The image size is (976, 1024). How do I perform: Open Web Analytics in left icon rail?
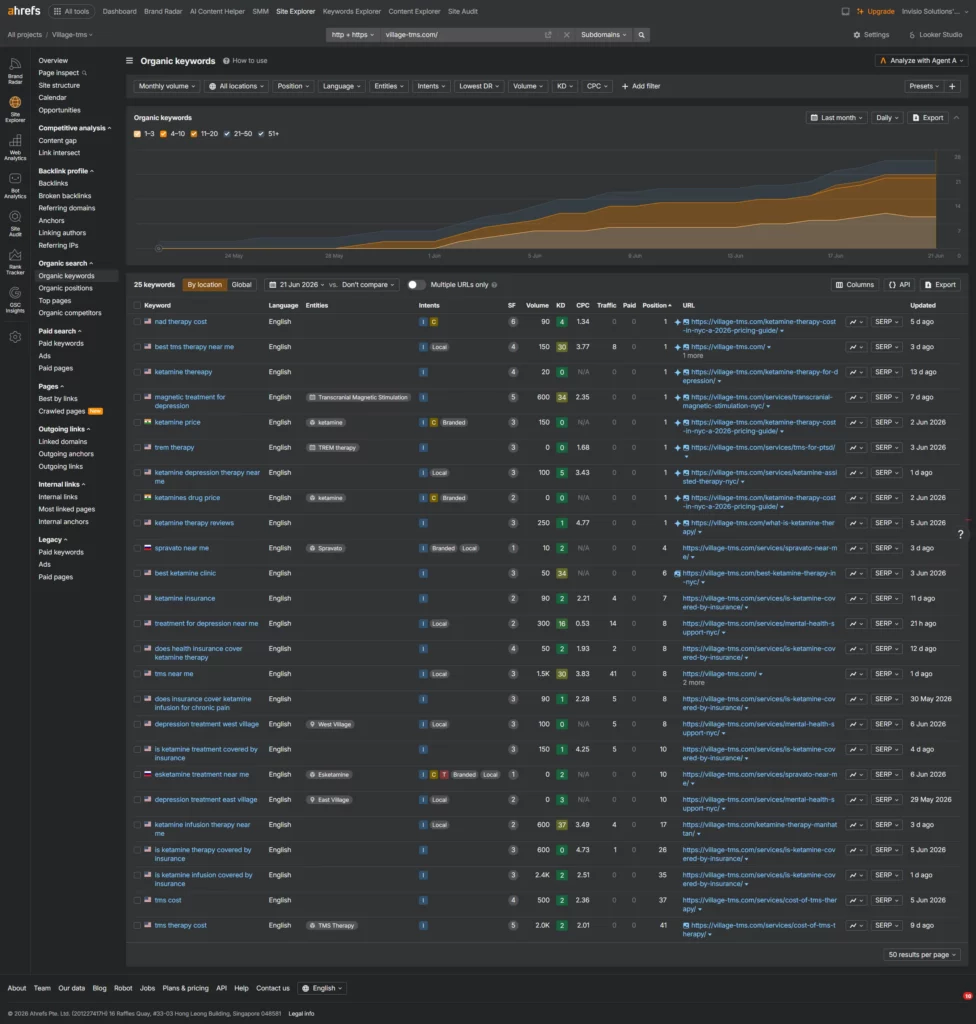click(x=15, y=147)
